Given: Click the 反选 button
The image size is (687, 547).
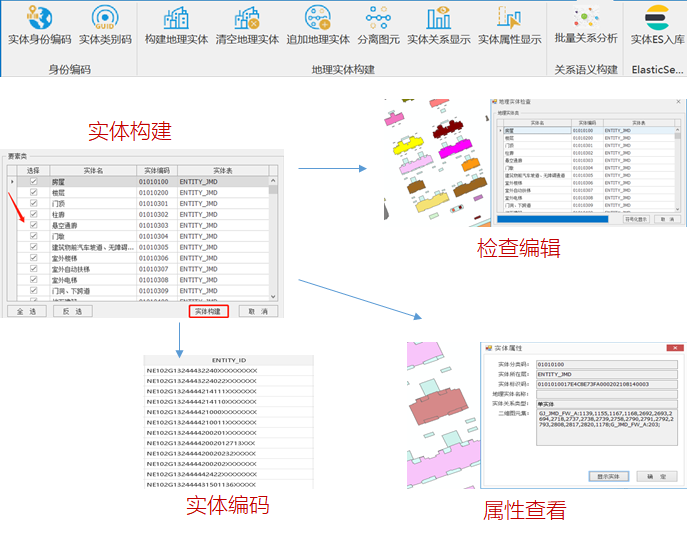Looking at the screenshot, I should pos(71,311).
